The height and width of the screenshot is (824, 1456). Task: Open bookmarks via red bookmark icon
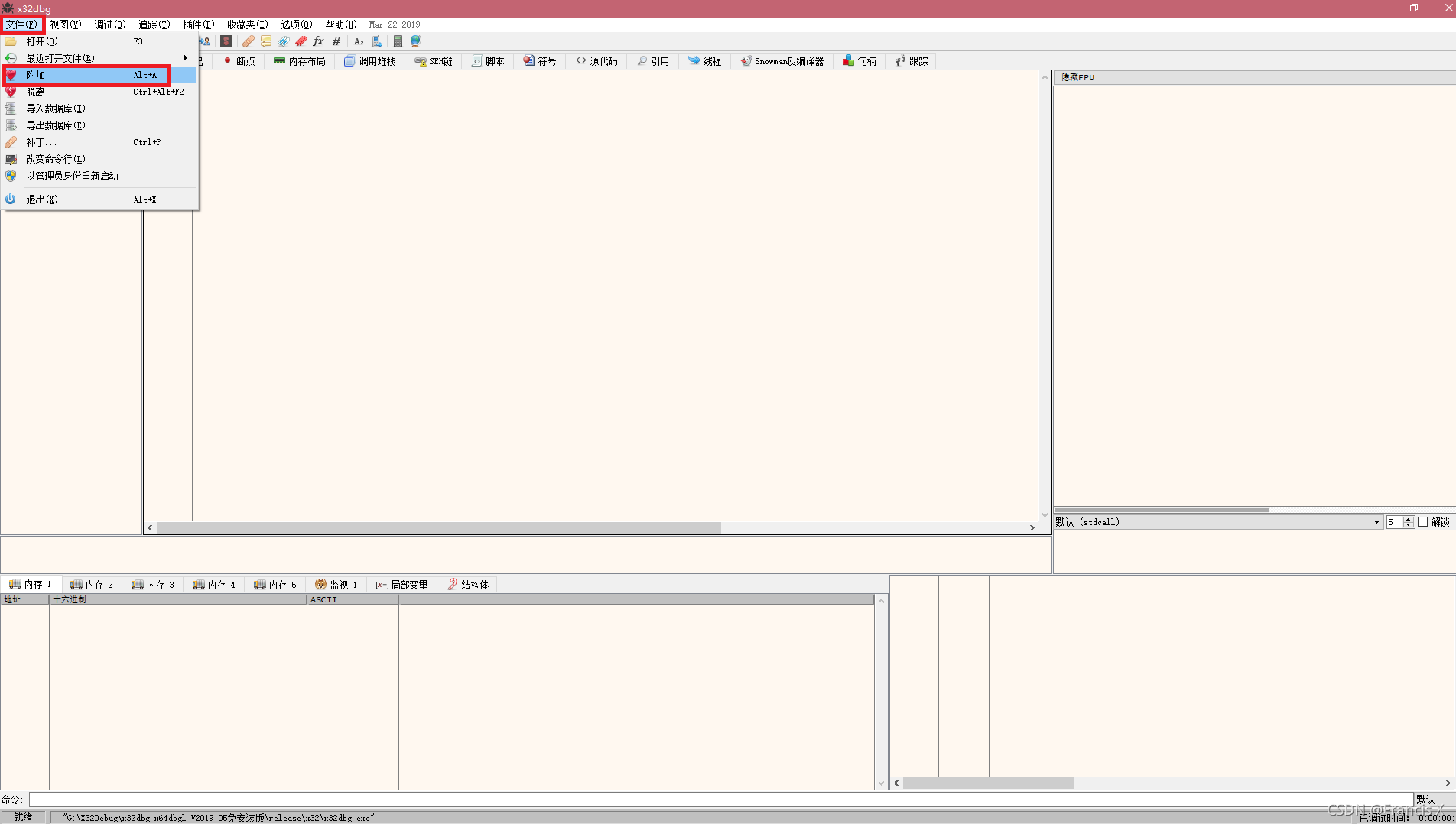tap(301, 41)
